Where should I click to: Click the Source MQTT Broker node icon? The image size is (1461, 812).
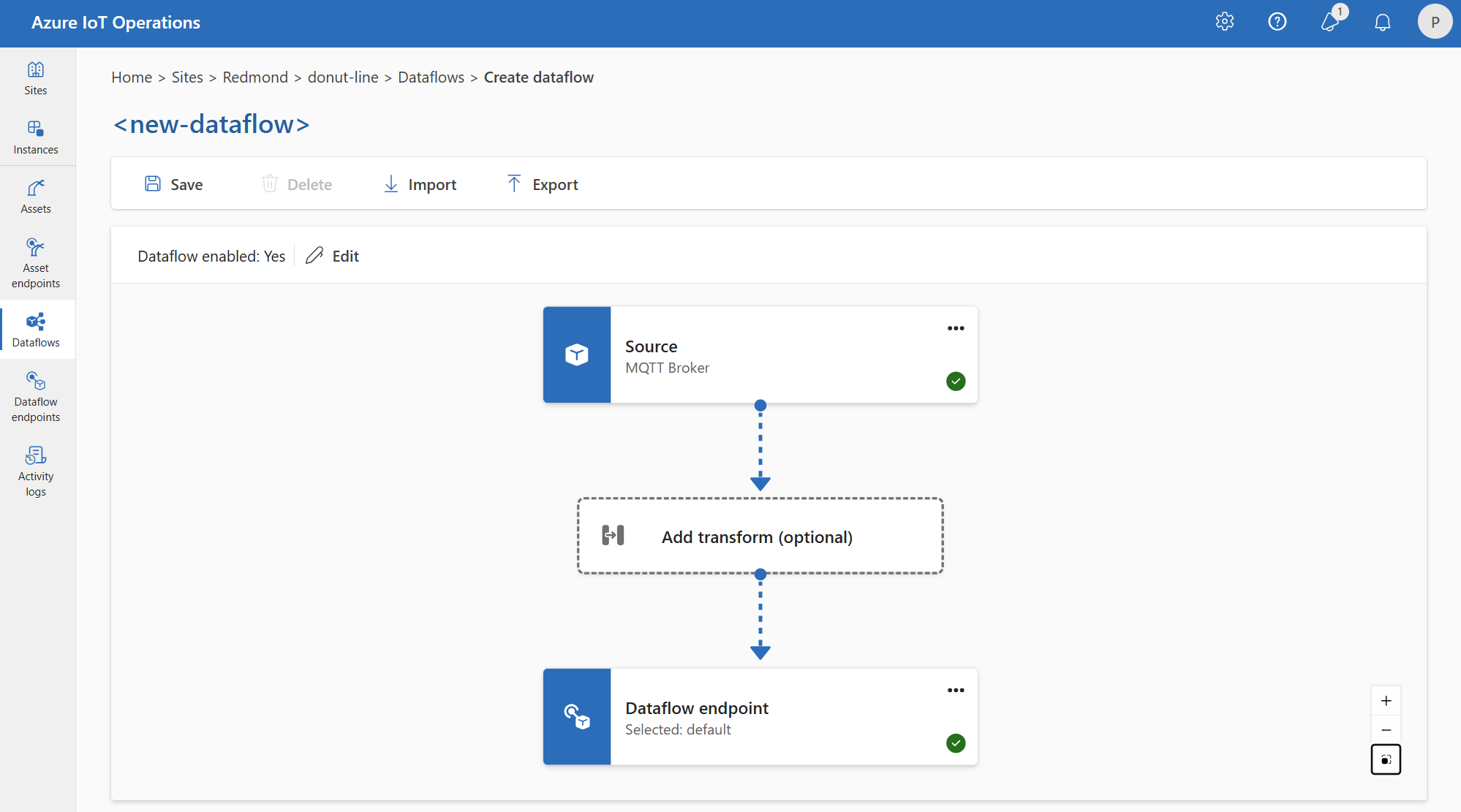pos(576,354)
